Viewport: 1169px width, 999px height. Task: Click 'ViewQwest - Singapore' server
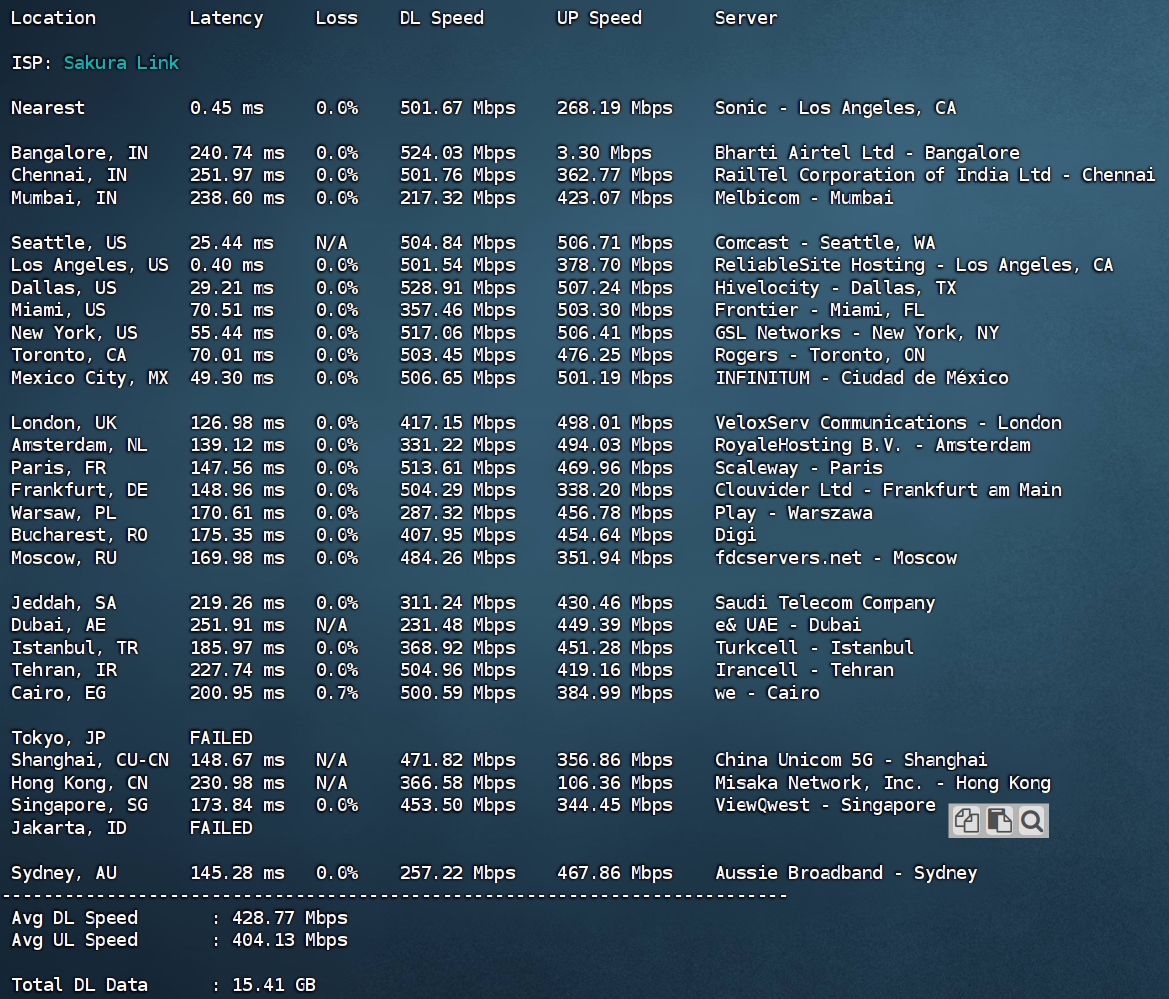pos(825,805)
